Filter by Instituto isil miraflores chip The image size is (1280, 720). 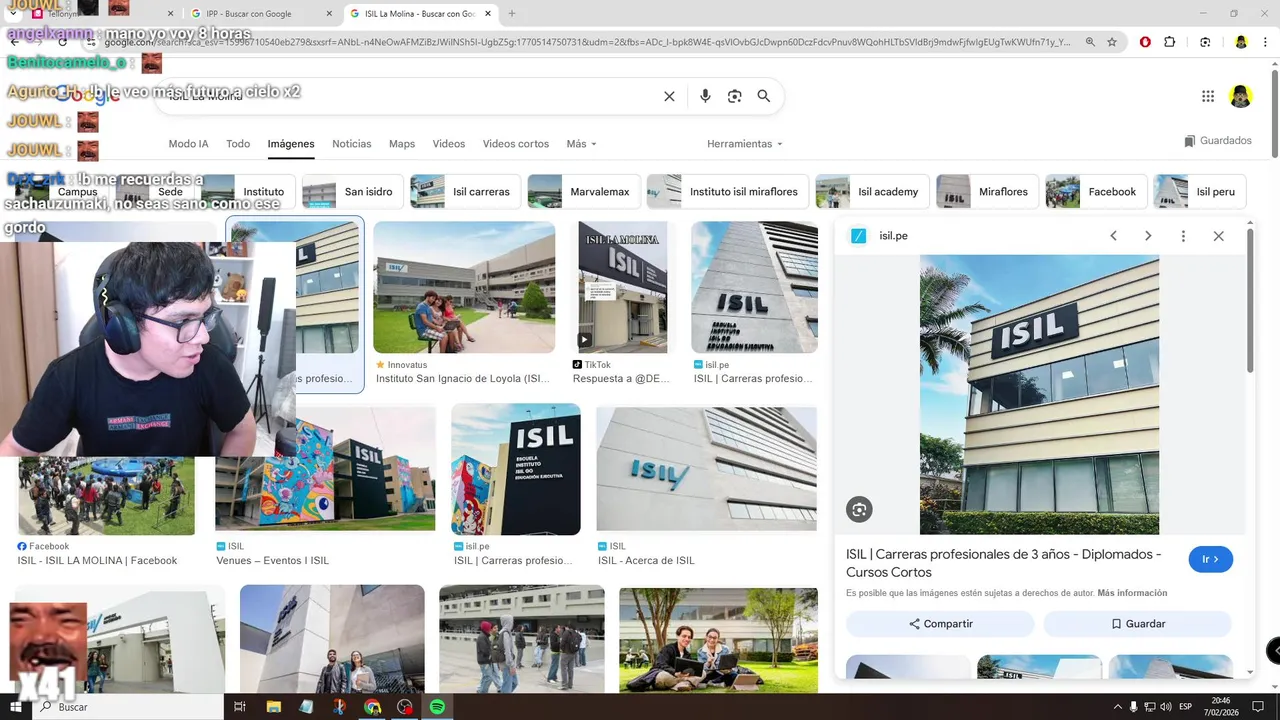728,191
